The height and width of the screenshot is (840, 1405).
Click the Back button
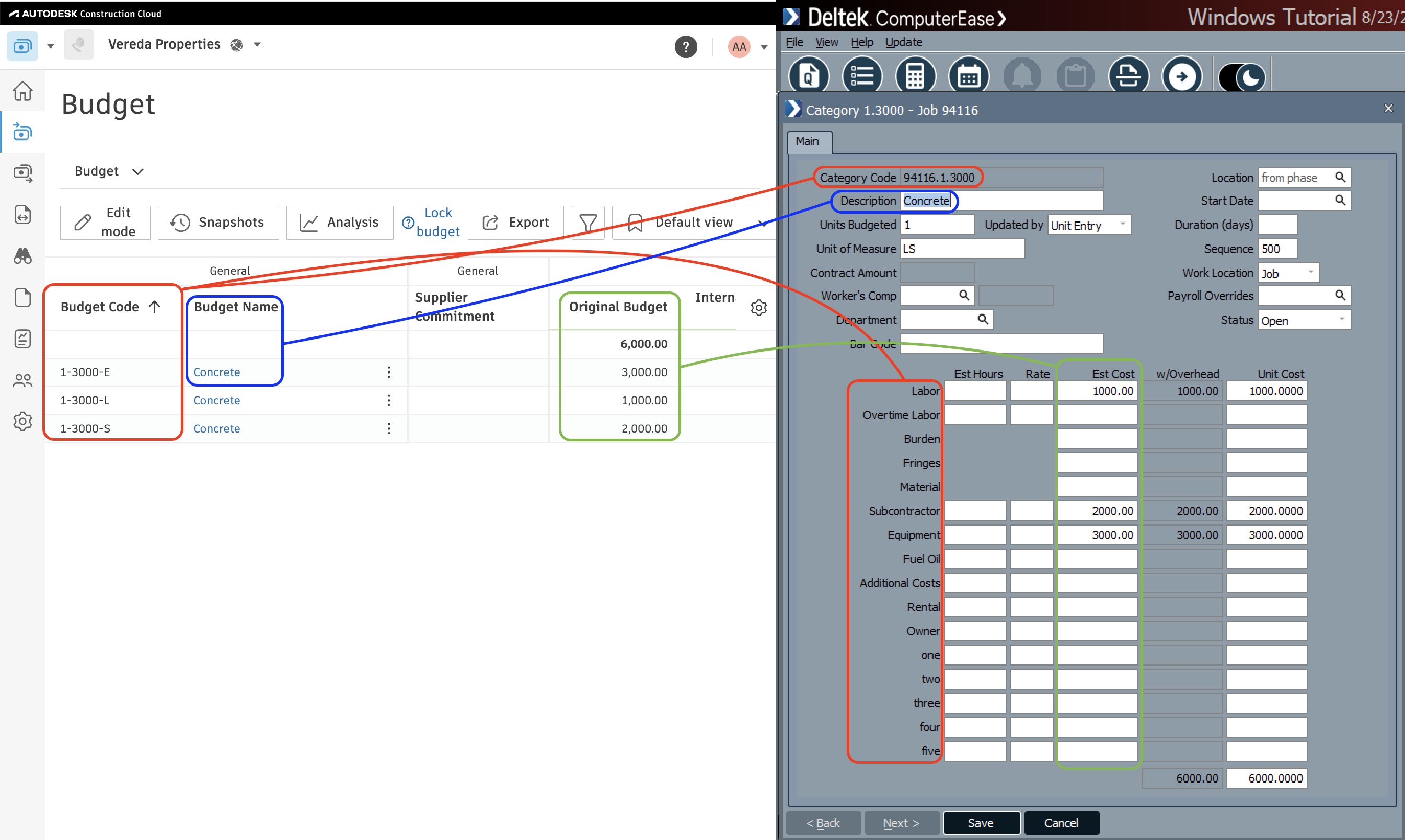tap(823, 823)
